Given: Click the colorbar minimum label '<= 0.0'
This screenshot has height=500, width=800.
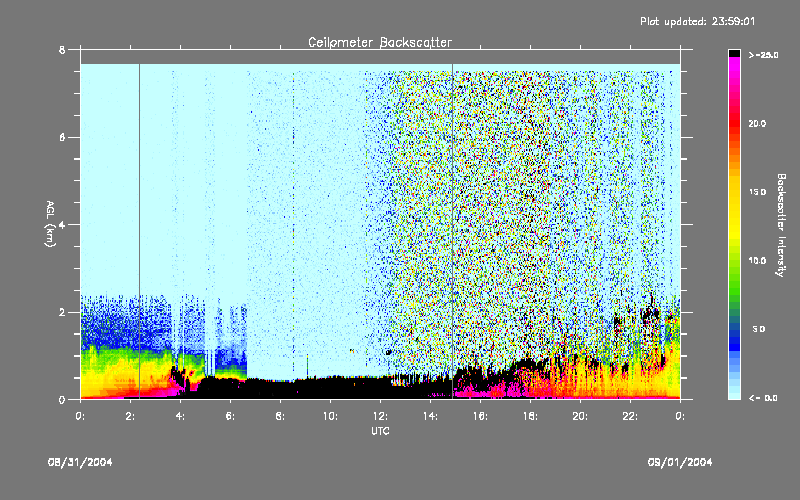Looking at the screenshot, I should [763, 397].
